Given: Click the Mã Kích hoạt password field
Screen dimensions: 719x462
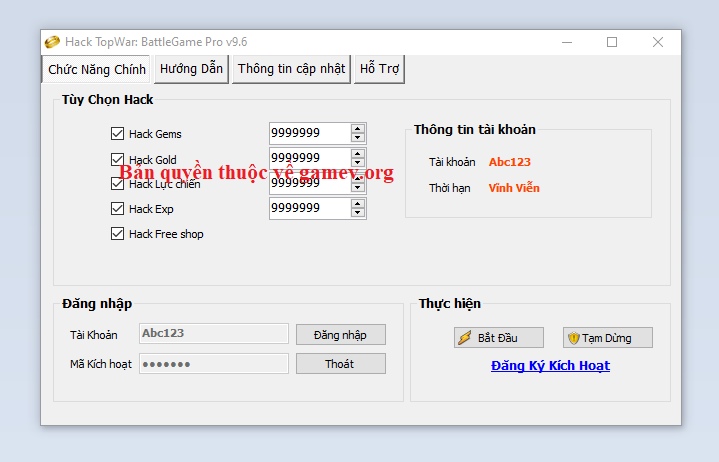Looking at the screenshot, I should tap(213, 364).
